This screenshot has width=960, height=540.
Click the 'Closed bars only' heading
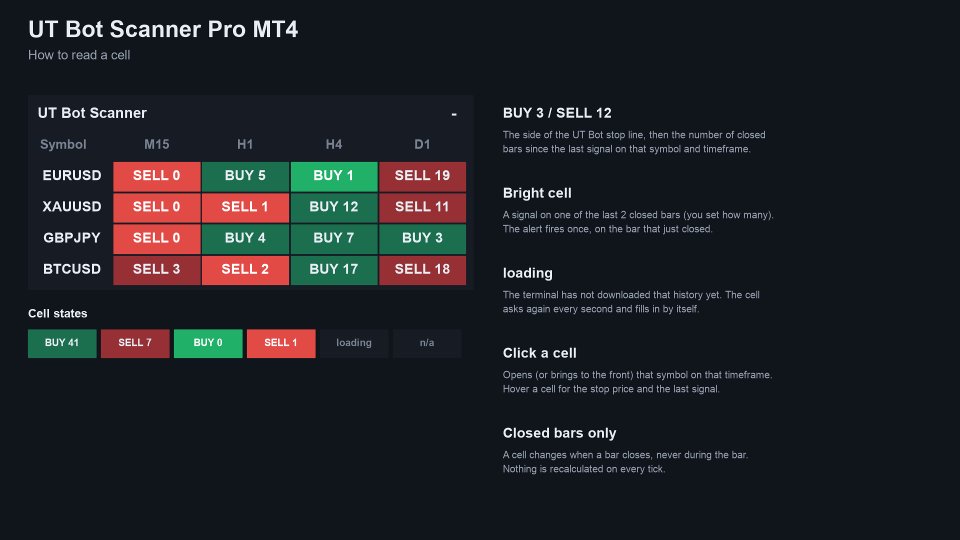click(x=560, y=433)
